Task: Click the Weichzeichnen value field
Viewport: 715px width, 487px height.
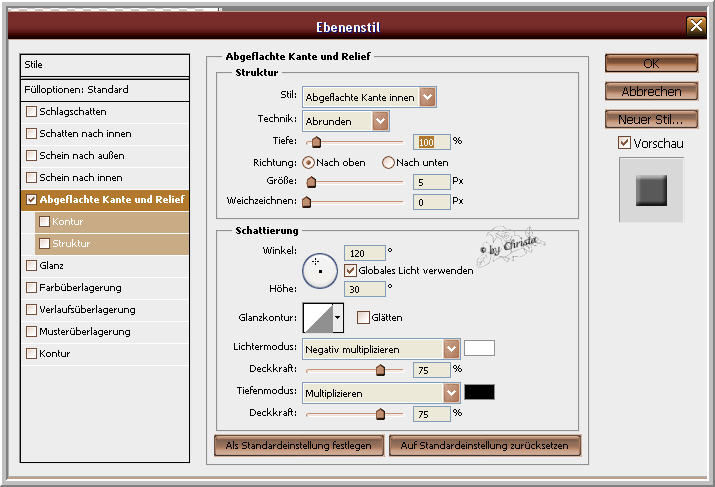Action: tap(431, 202)
